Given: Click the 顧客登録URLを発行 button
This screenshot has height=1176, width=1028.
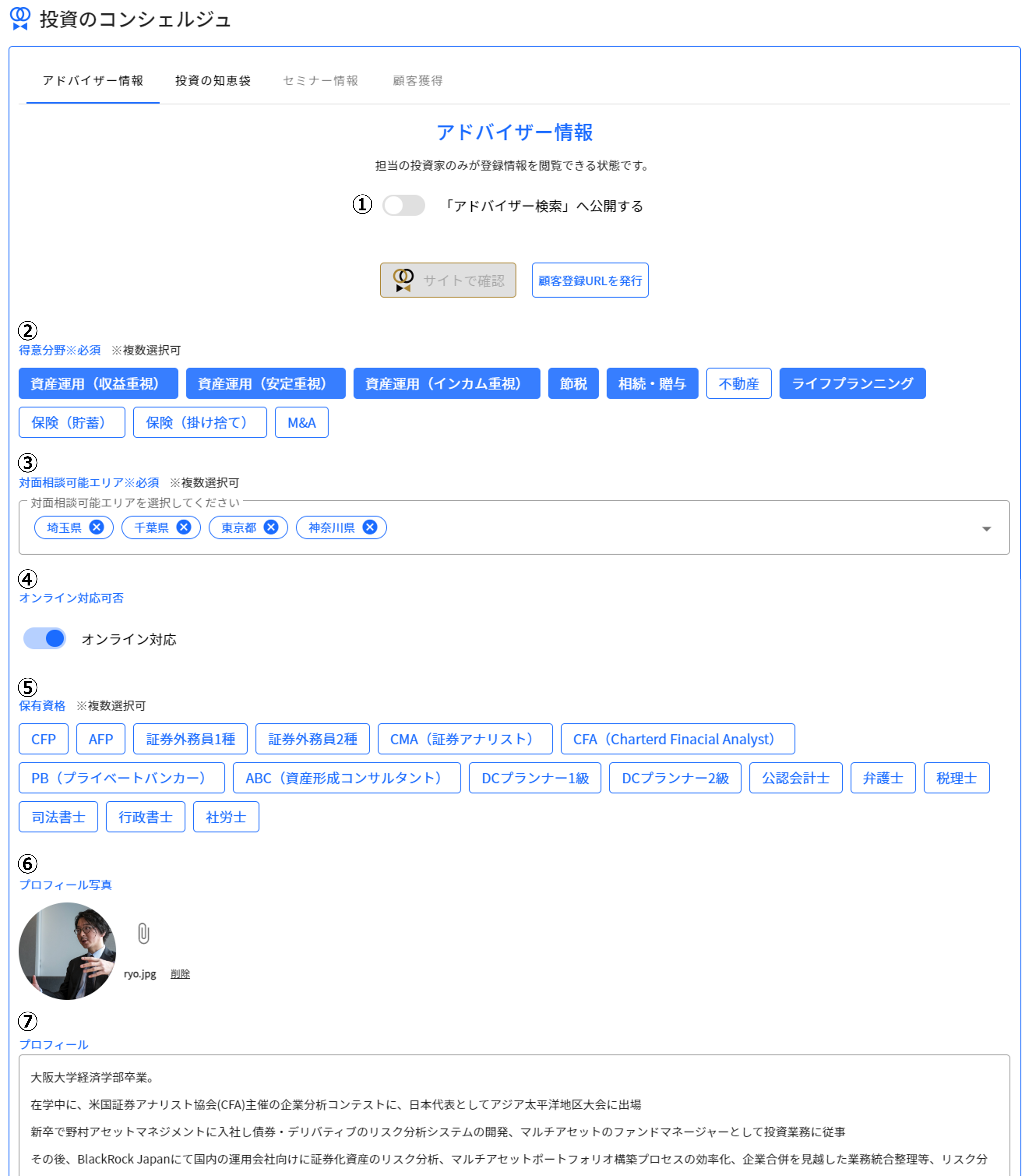Looking at the screenshot, I should coord(590,280).
